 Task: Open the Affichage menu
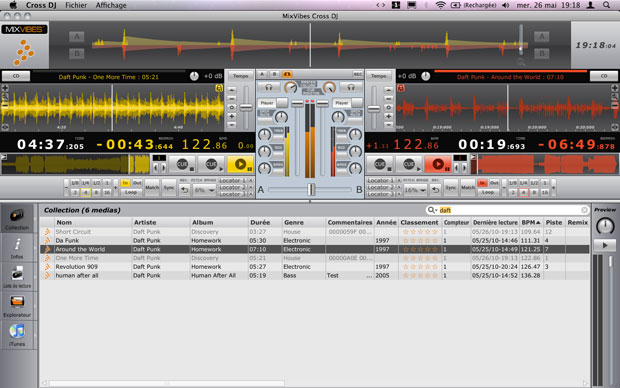click(x=111, y=5)
